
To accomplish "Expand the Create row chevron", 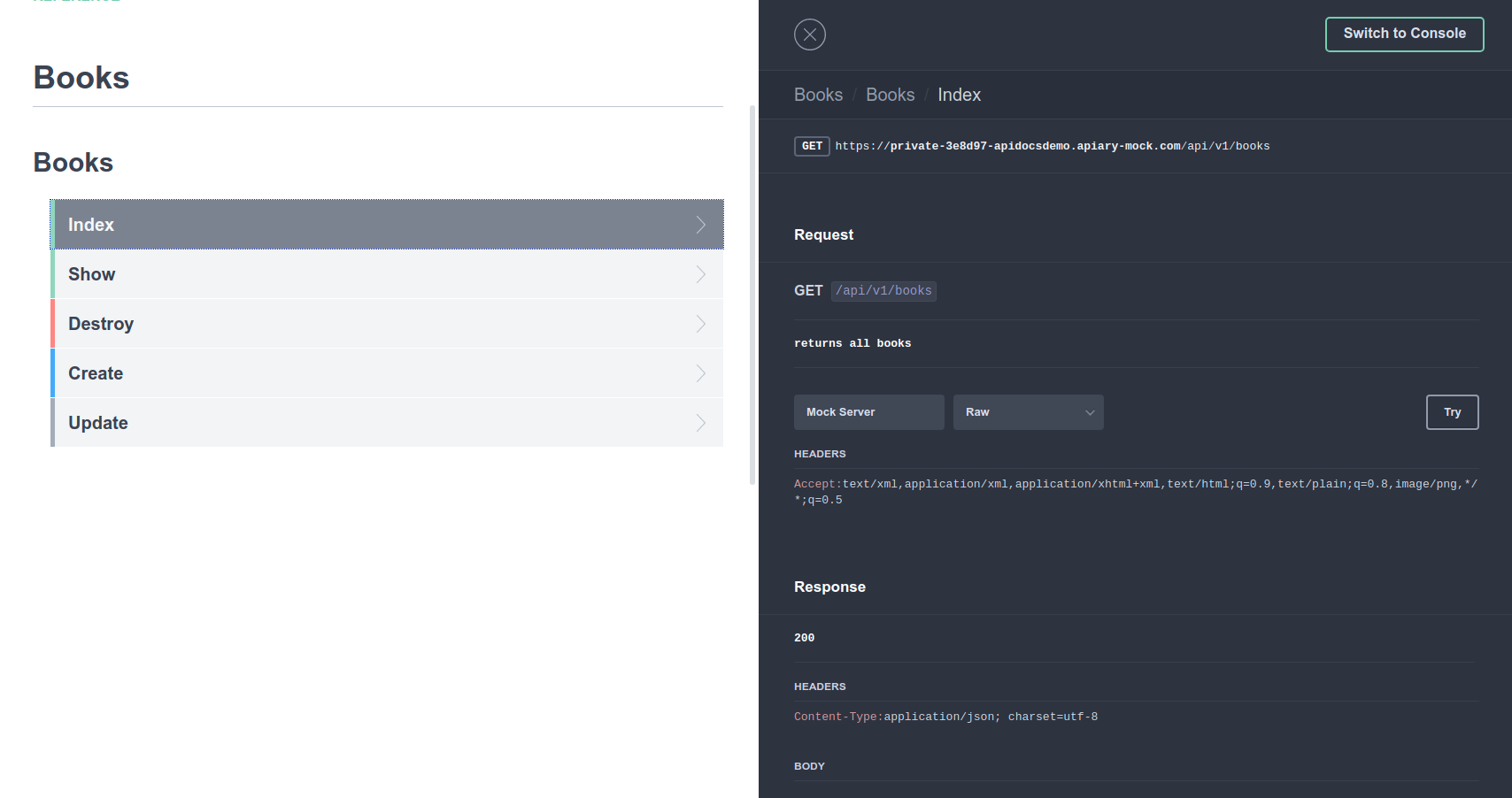I will (x=700, y=373).
